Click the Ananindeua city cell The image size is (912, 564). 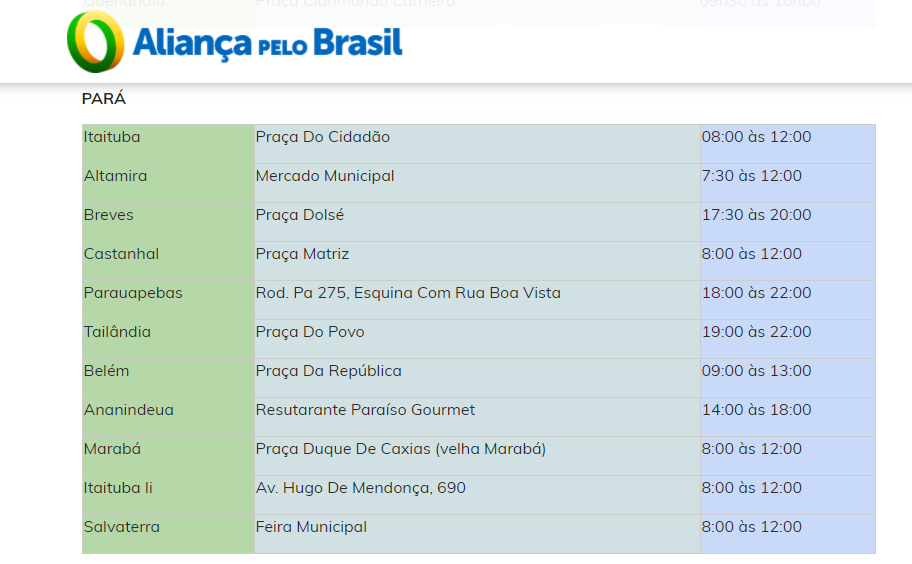128,410
